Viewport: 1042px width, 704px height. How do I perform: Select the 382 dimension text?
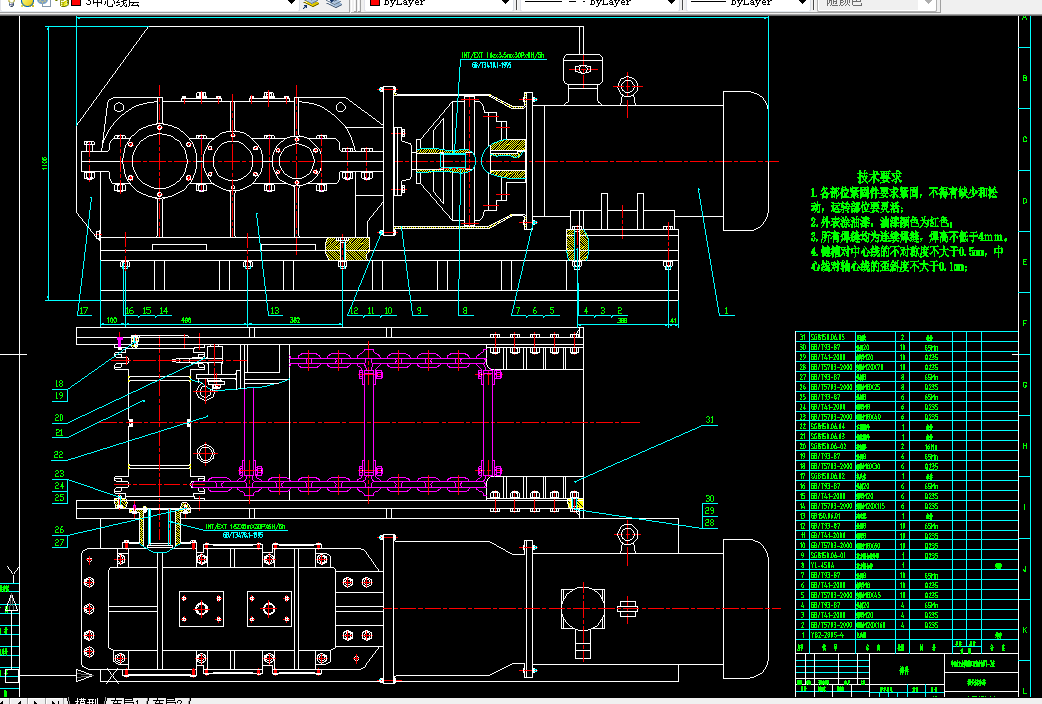[x=295, y=320]
